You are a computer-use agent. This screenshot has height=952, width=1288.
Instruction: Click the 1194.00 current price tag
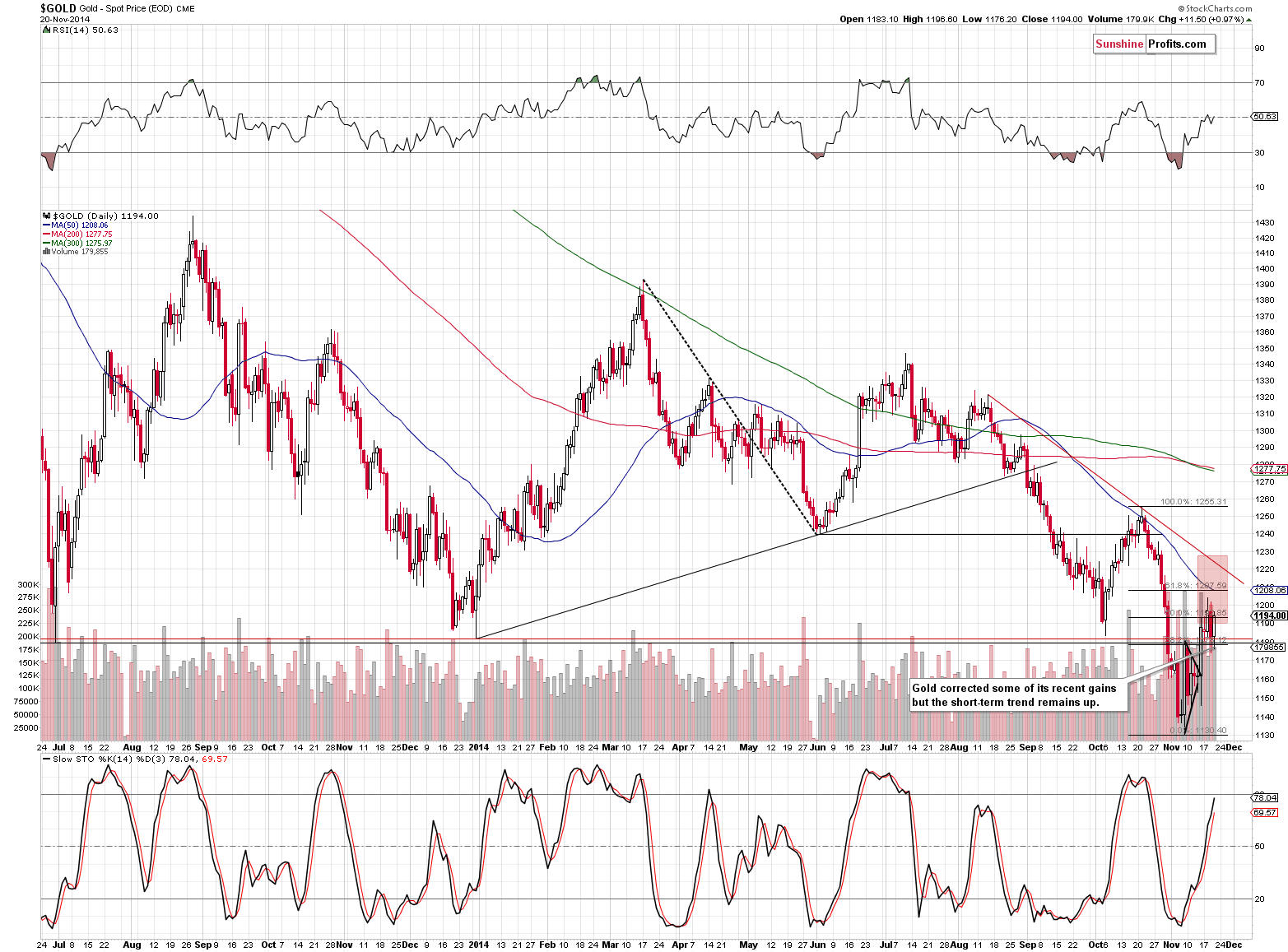(1269, 615)
